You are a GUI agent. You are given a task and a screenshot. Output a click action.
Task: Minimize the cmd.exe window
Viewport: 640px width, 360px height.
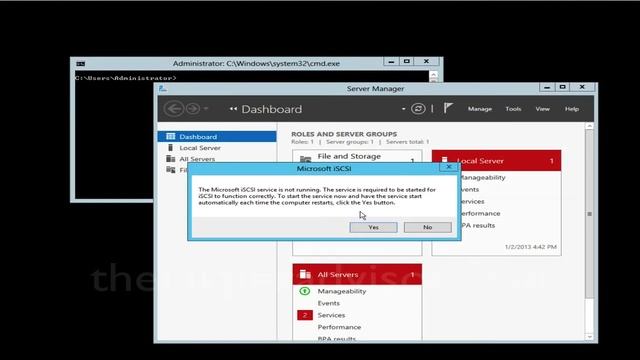tap(391, 61)
